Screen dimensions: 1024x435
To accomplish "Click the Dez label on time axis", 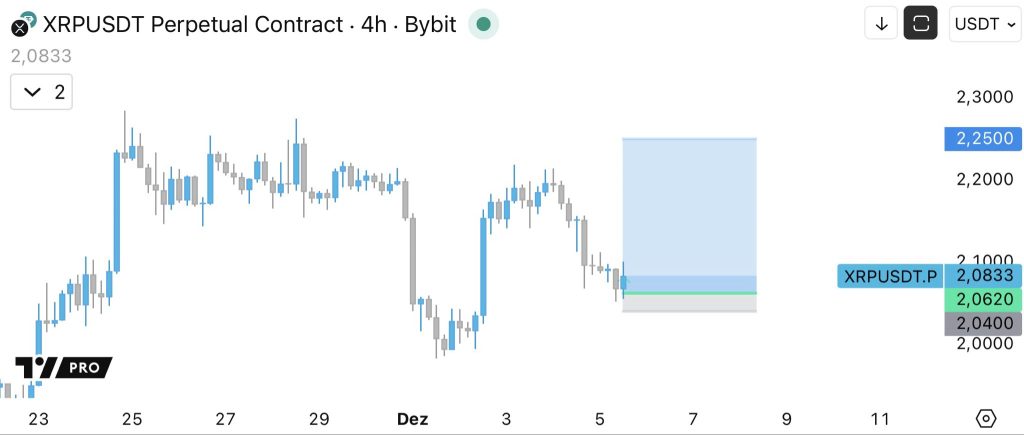I will click(x=412, y=418).
